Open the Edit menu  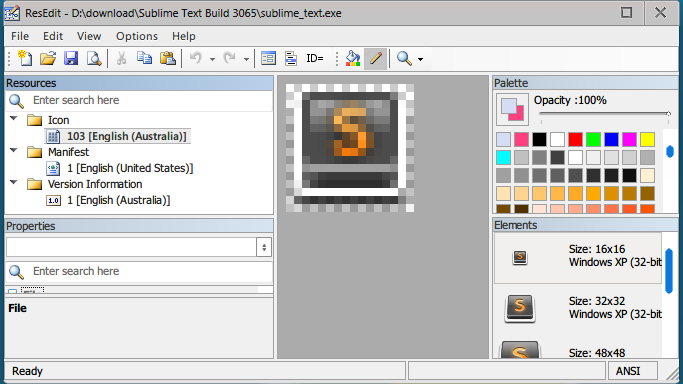pos(53,36)
